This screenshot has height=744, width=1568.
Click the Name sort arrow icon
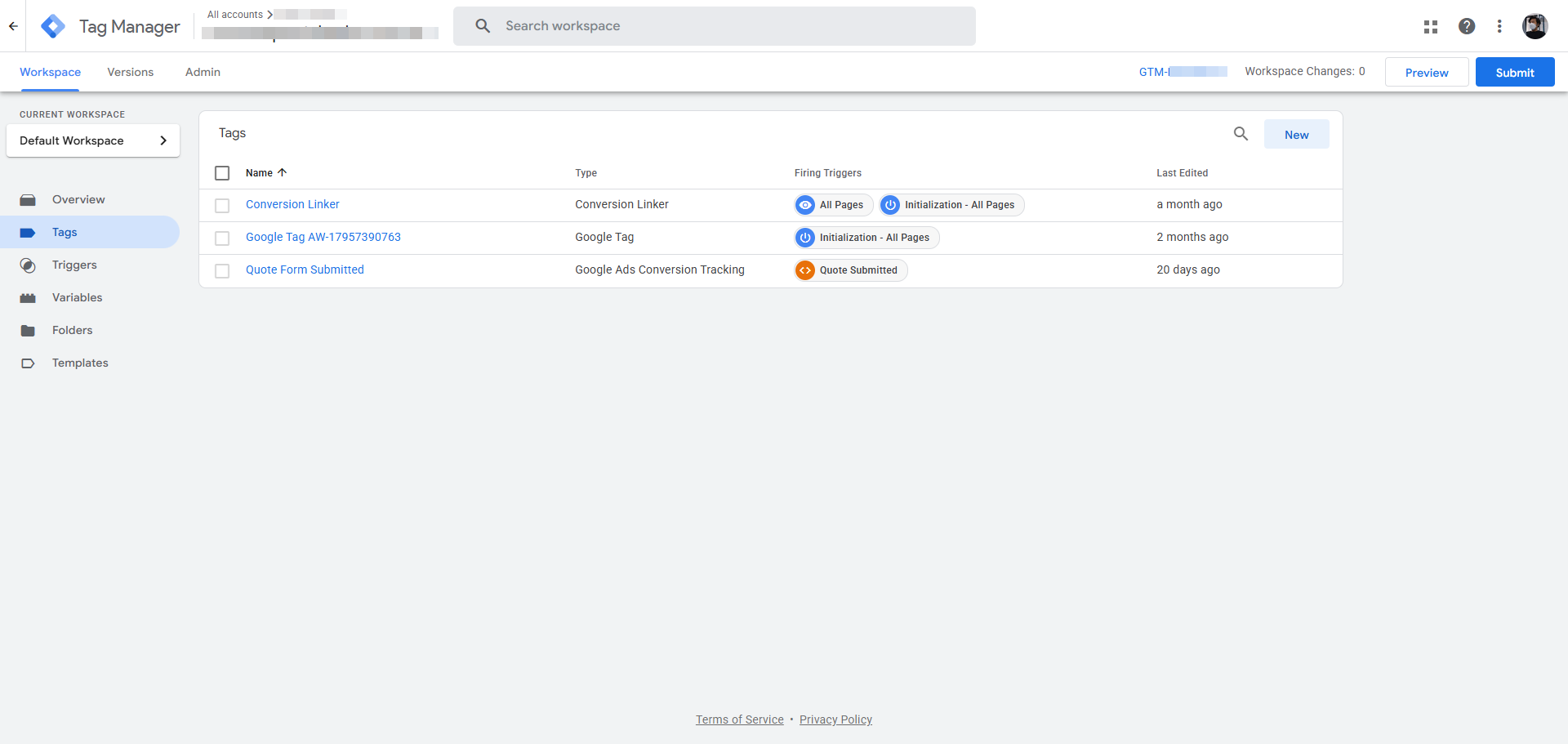(283, 172)
